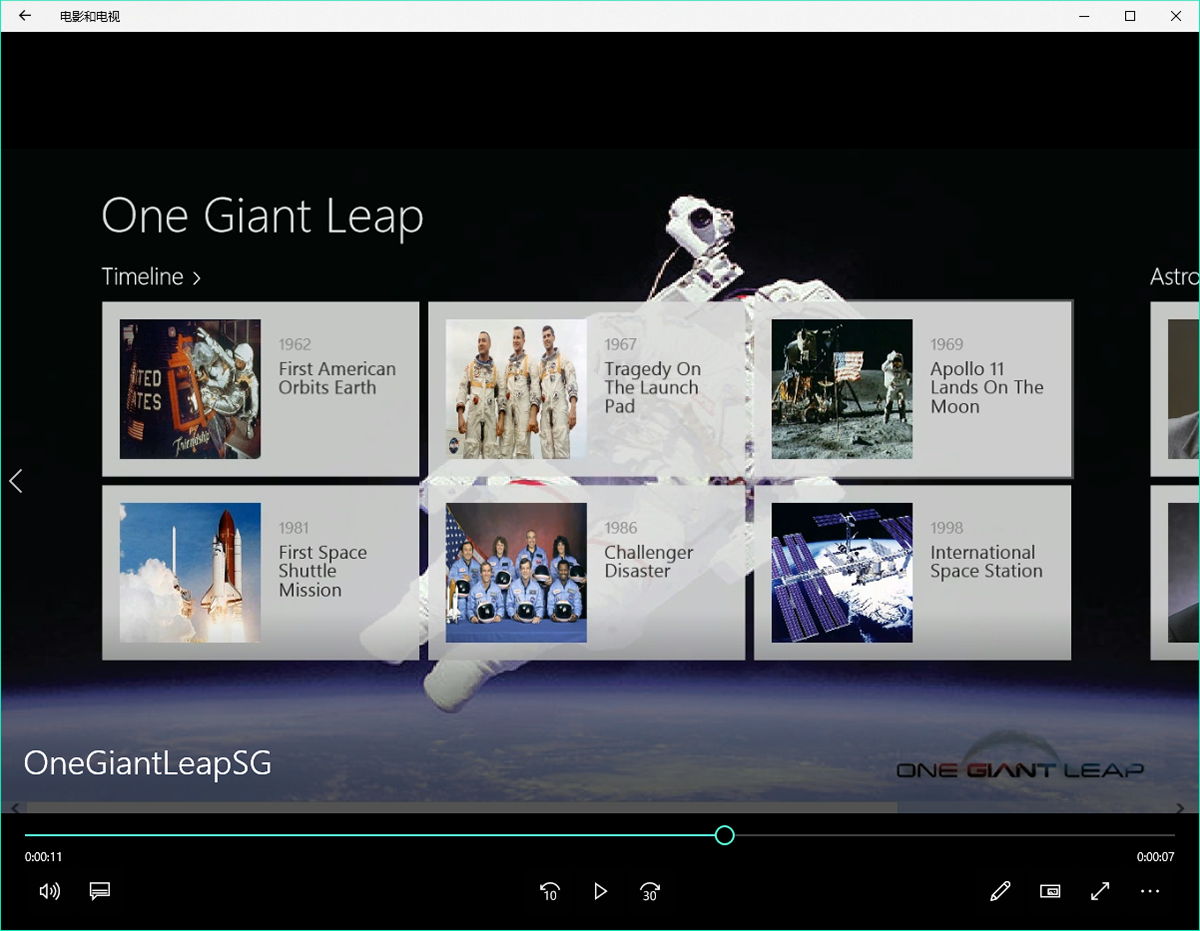Screen dimensions: 1200x931
Task: Click the elapsed time 0:00:11 label
Action: (44, 857)
